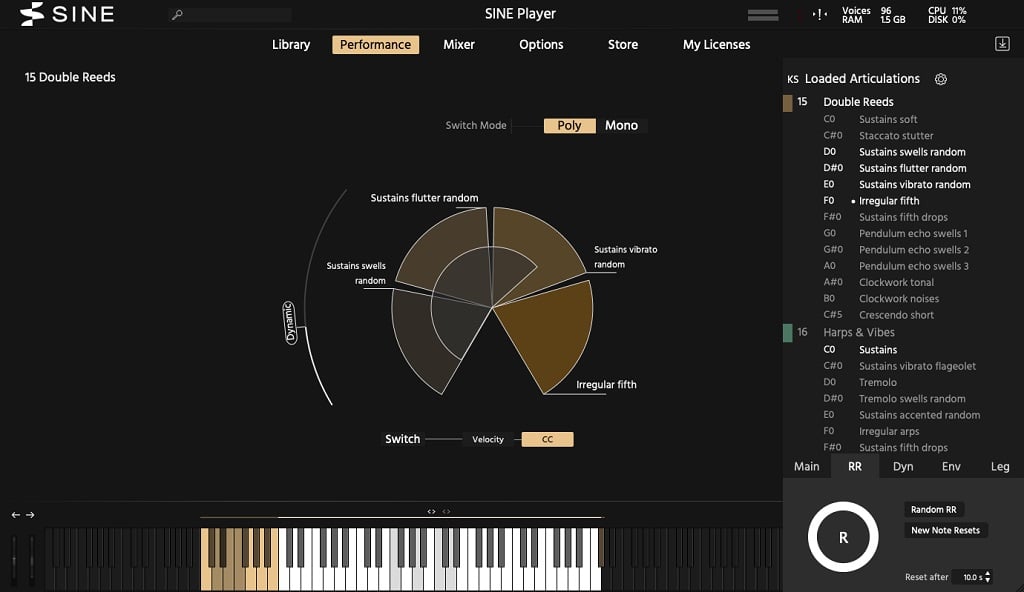The height and width of the screenshot is (592, 1024).
Task: Open the three-bar menu icon in header
Action: point(763,15)
